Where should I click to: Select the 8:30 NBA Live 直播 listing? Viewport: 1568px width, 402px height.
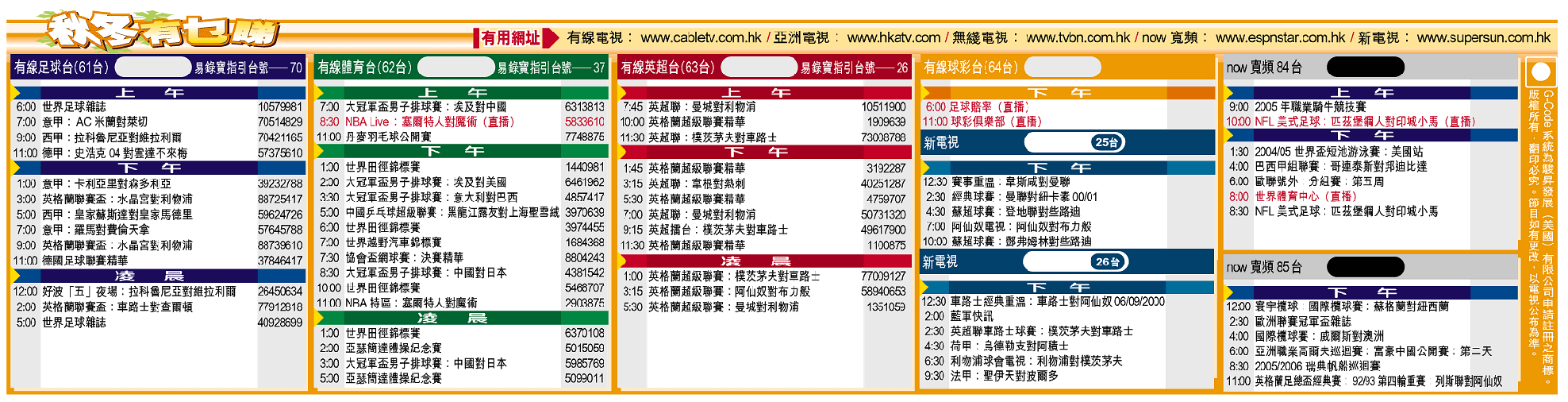point(429,122)
